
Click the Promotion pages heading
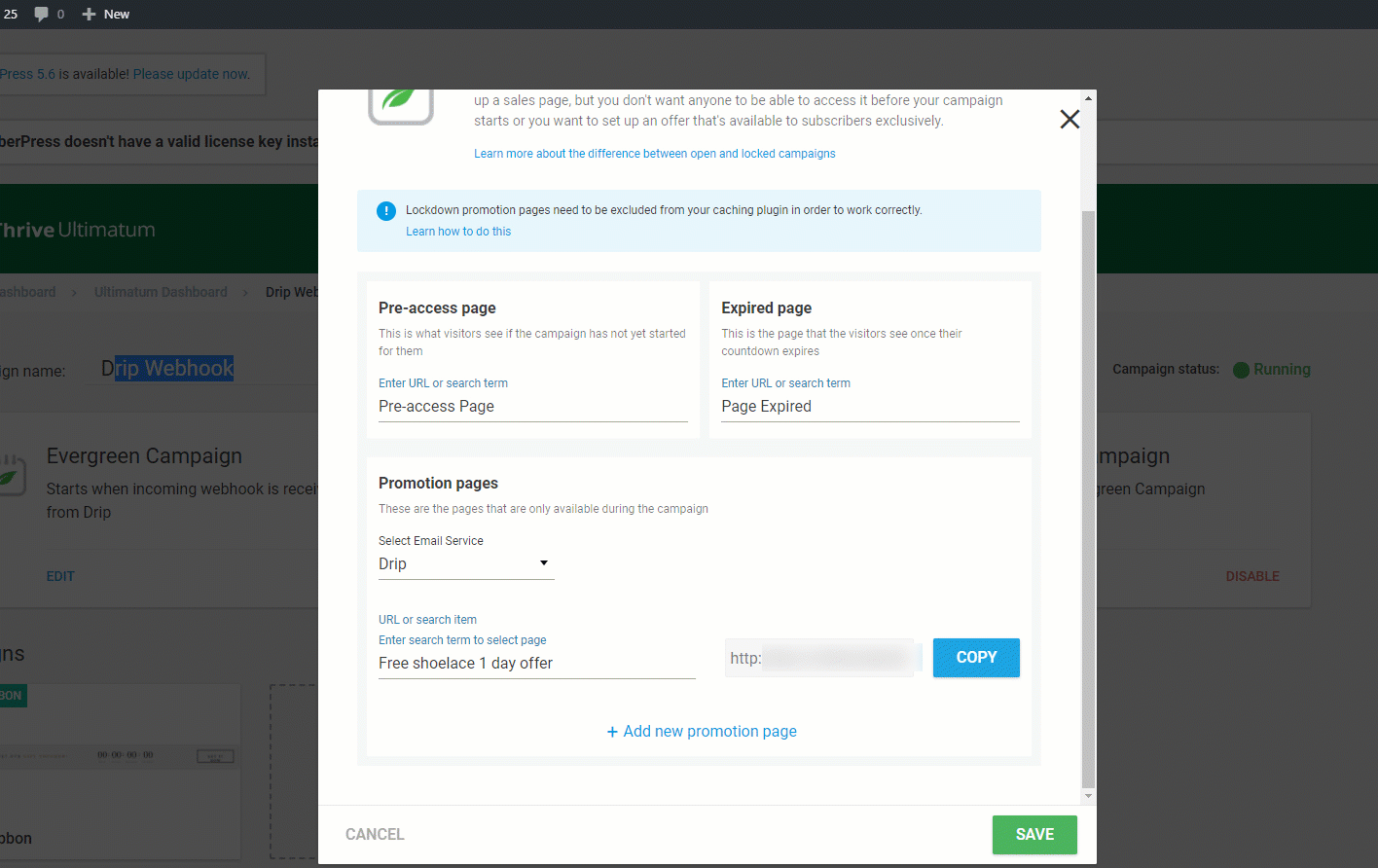(x=438, y=484)
